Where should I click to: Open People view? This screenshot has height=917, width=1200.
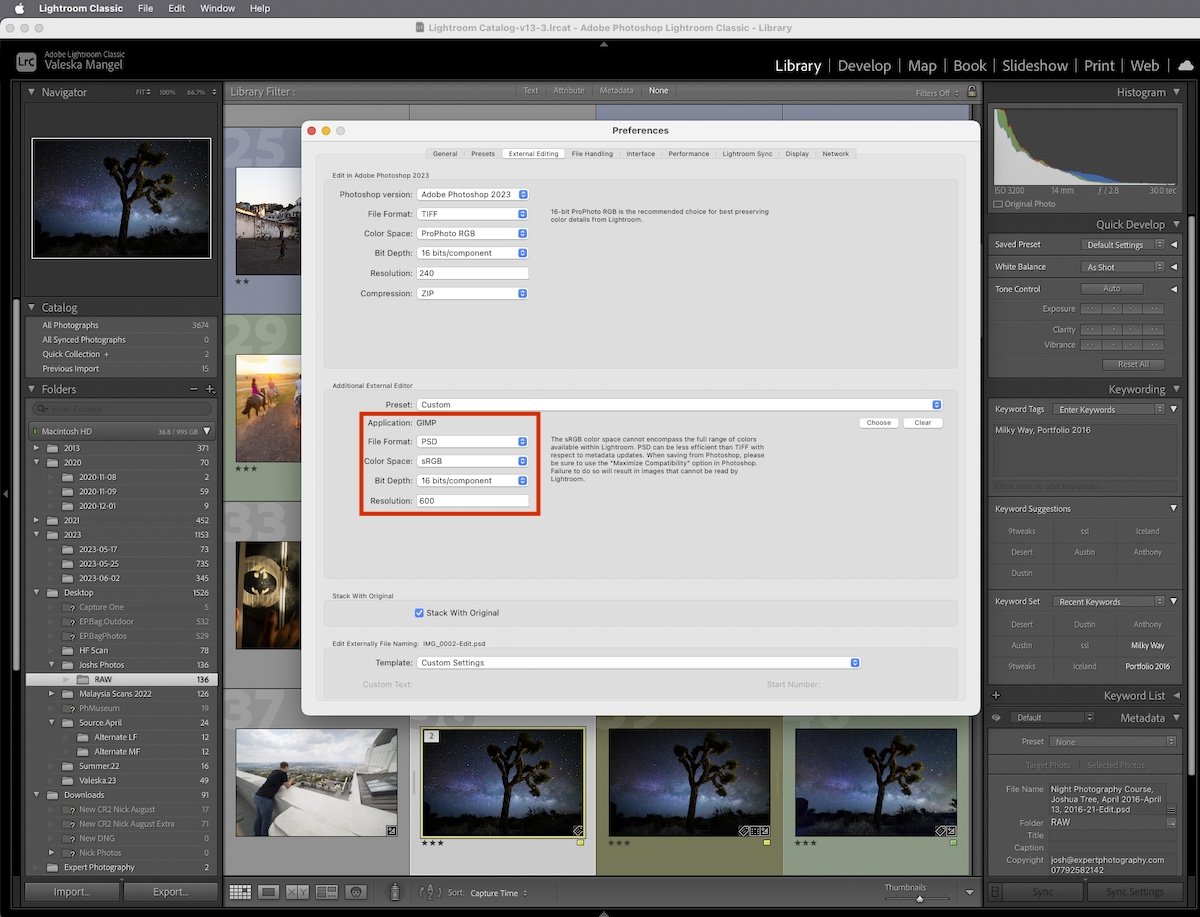click(x=355, y=892)
